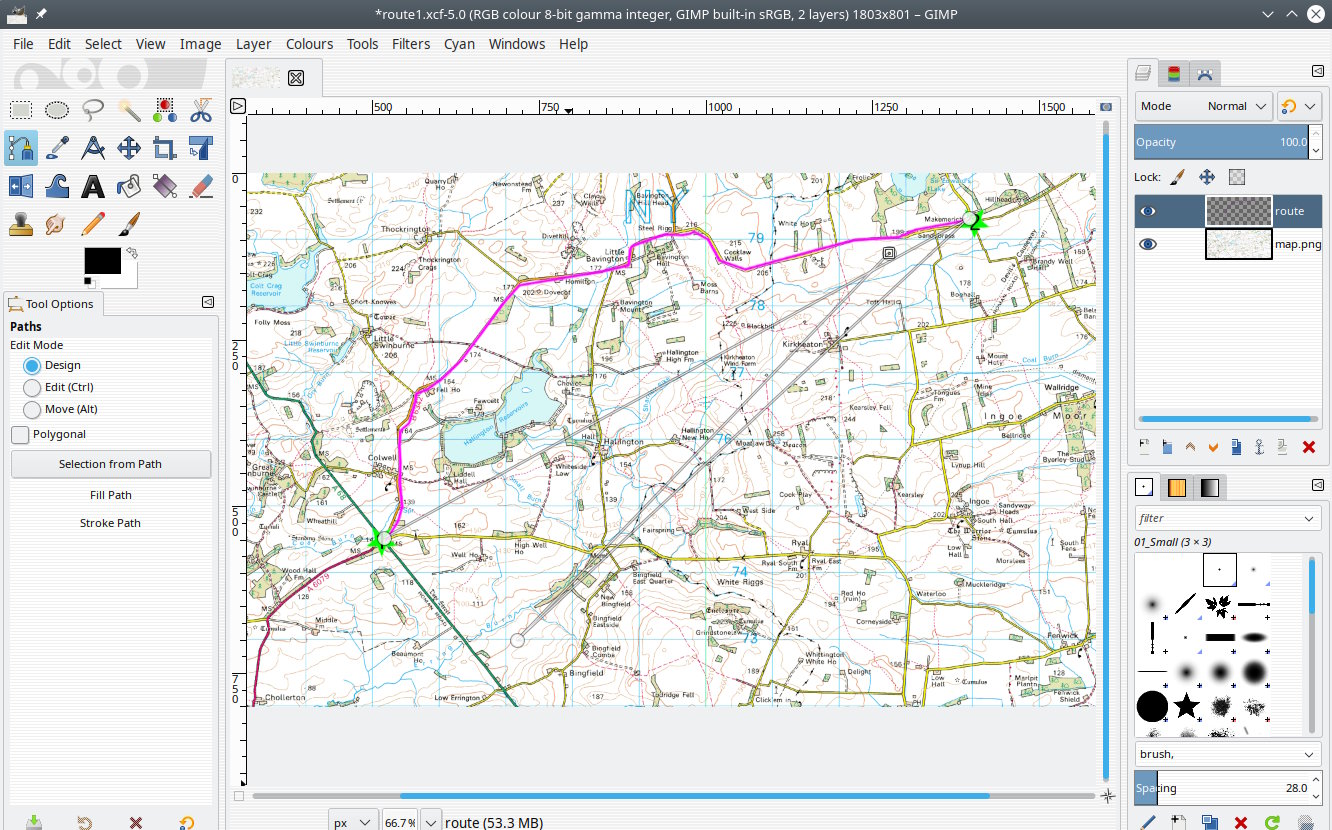Select the Colour Picker eyedropper tool
The height and width of the screenshot is (830, 1332).
(x=57, y=148)
